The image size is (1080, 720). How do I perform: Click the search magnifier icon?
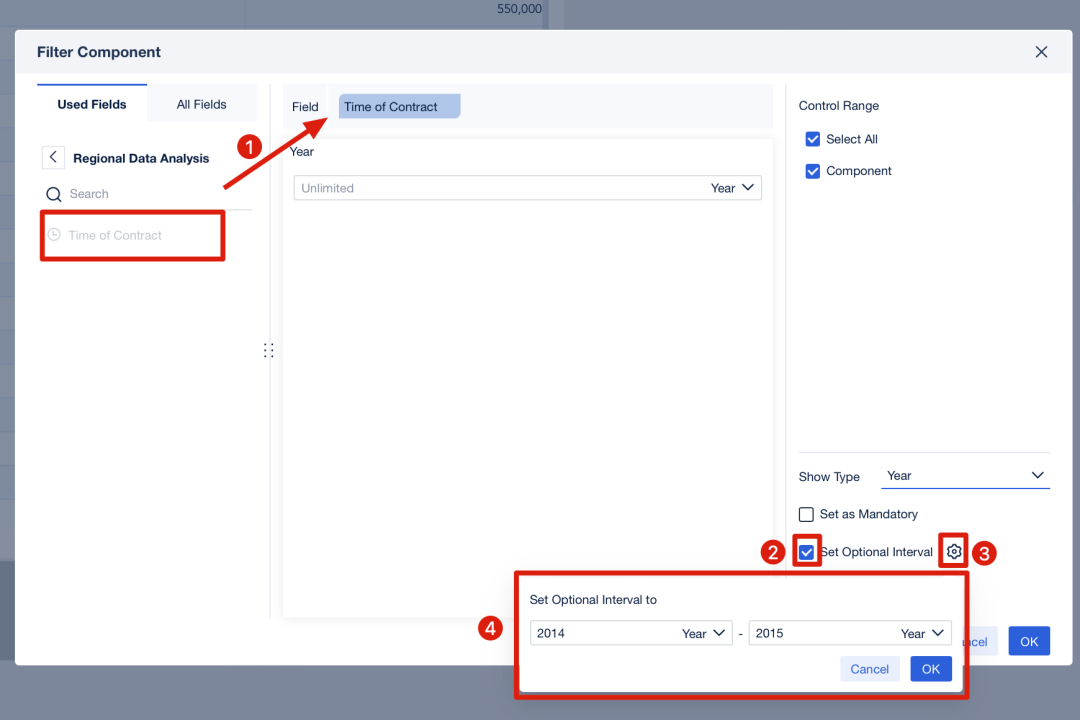(x=54, y=194)
